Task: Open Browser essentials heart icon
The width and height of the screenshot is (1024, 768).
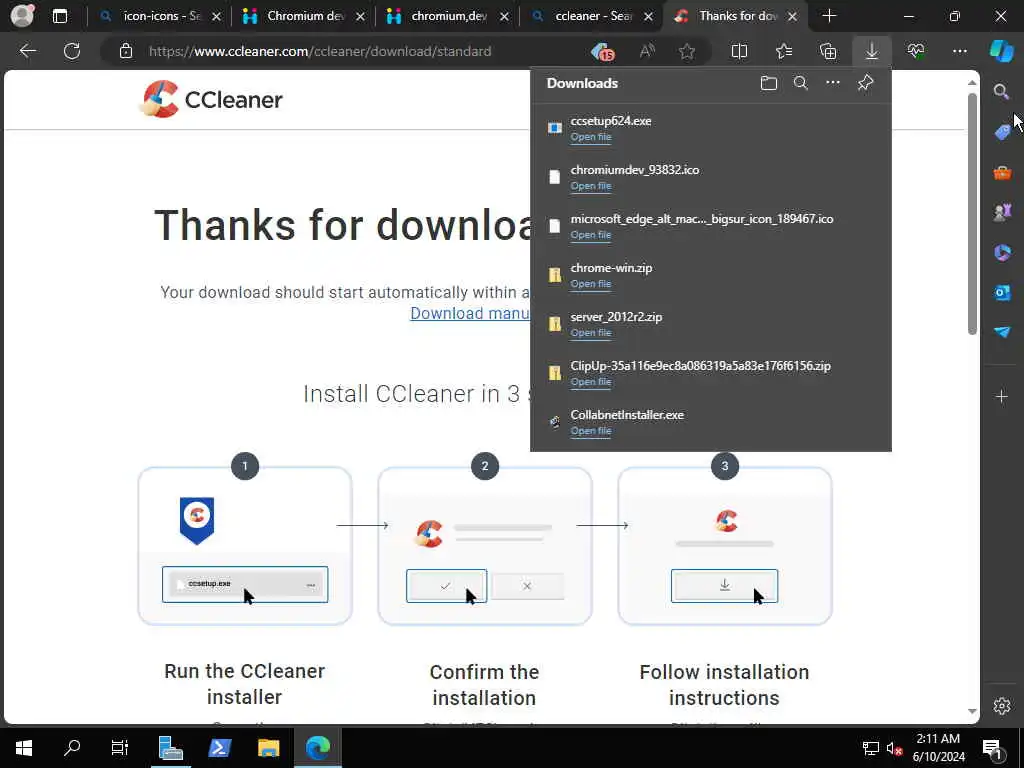Action: pyautogui.click(x=916, y=51)
